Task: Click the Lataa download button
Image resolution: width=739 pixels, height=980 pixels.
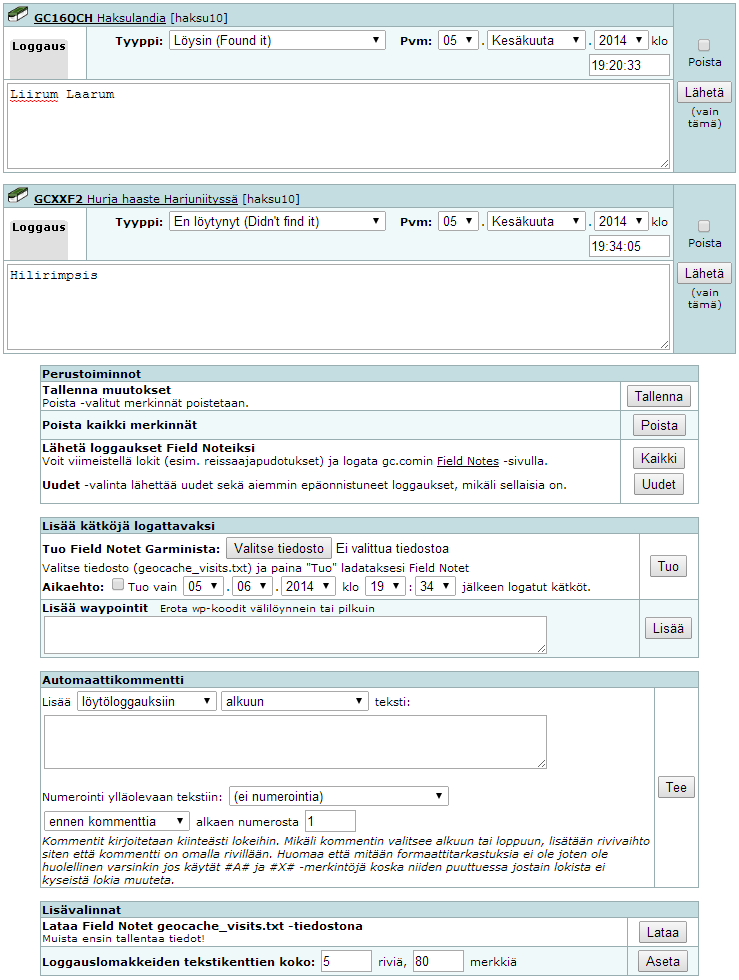Action: click(662, 932)
